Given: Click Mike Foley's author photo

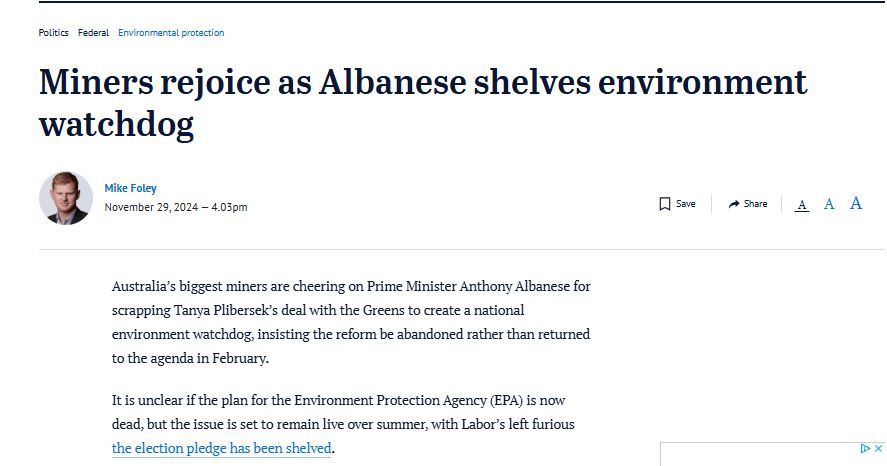Looking at the screenshot, I should click(x=66, y=198).
